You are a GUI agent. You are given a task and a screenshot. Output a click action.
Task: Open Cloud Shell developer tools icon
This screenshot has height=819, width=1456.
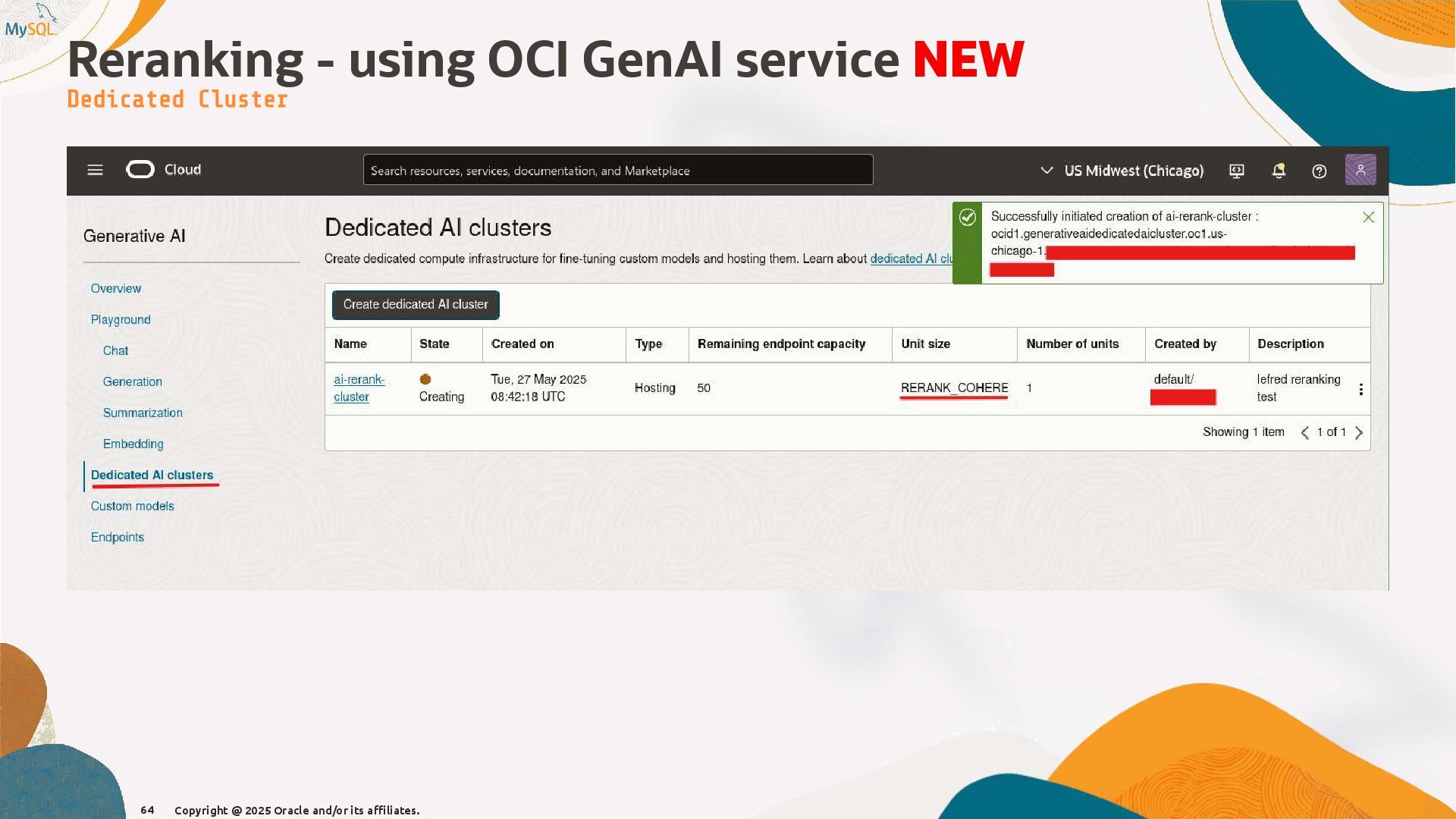[x=1237, y=171]
